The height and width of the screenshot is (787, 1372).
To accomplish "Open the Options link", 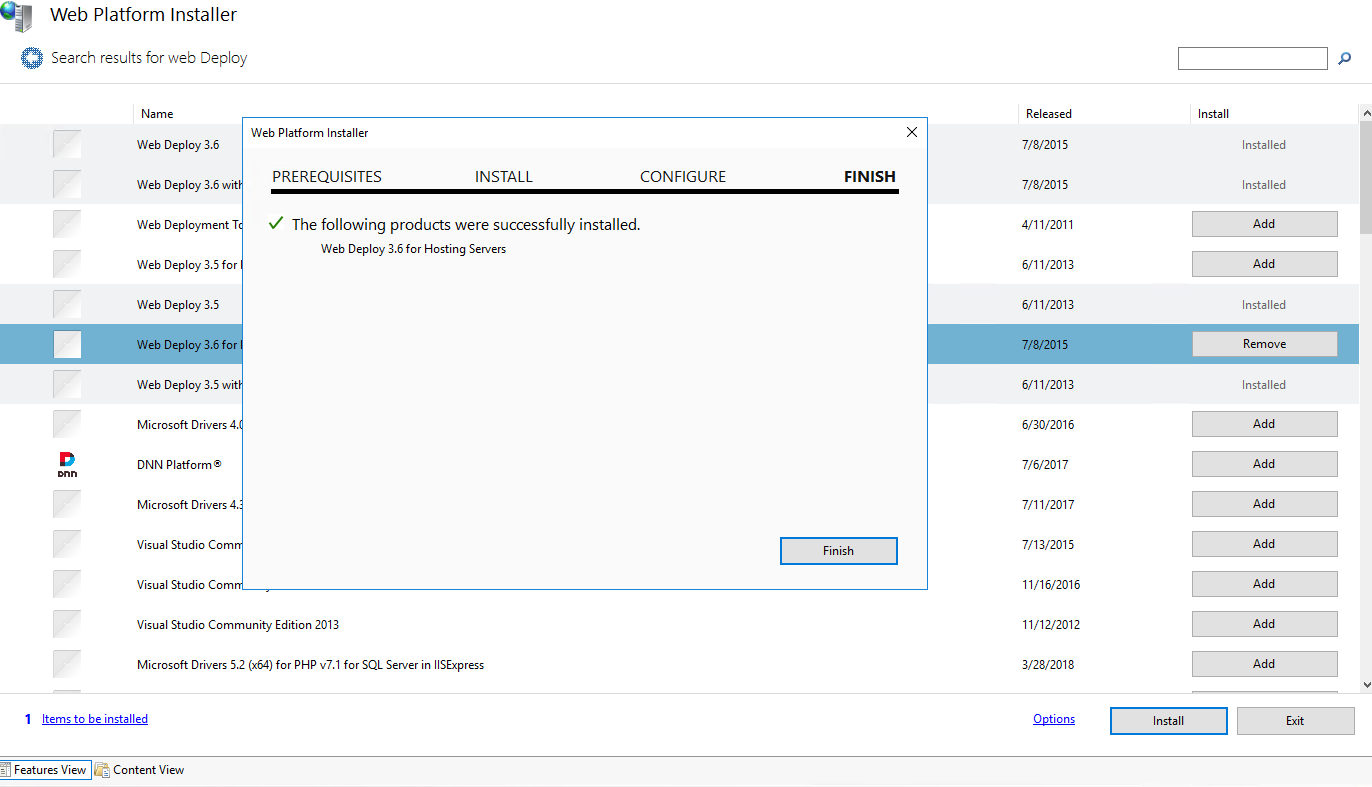I will 1054,719.
